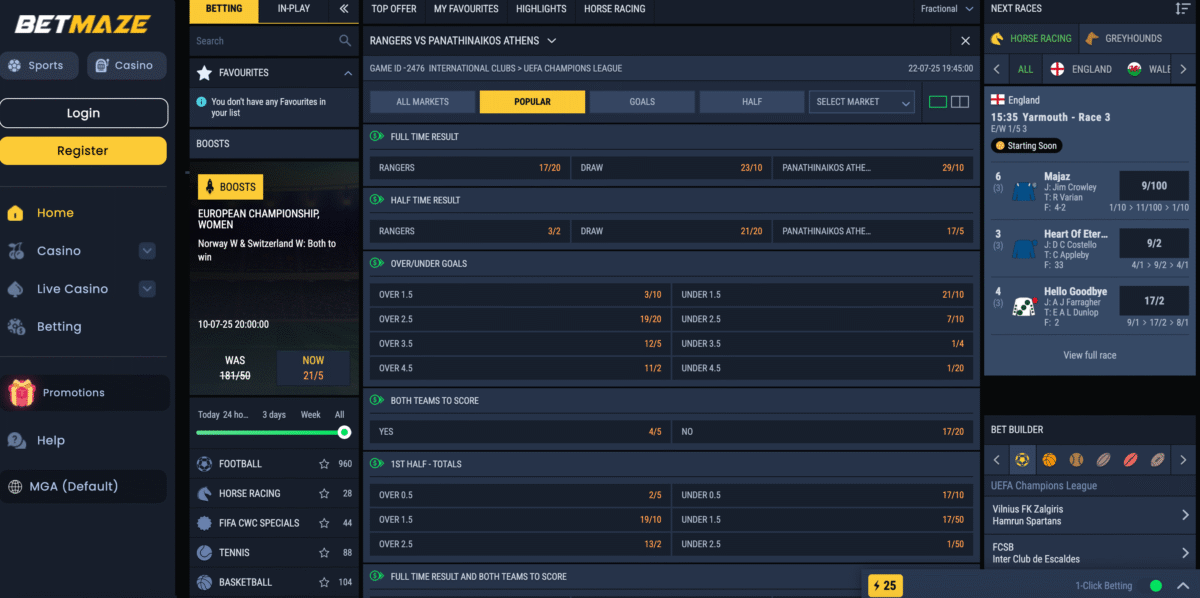Bet on Over 2.5 goals 19/20
1200x598 pixels.
tap(519, 319)
